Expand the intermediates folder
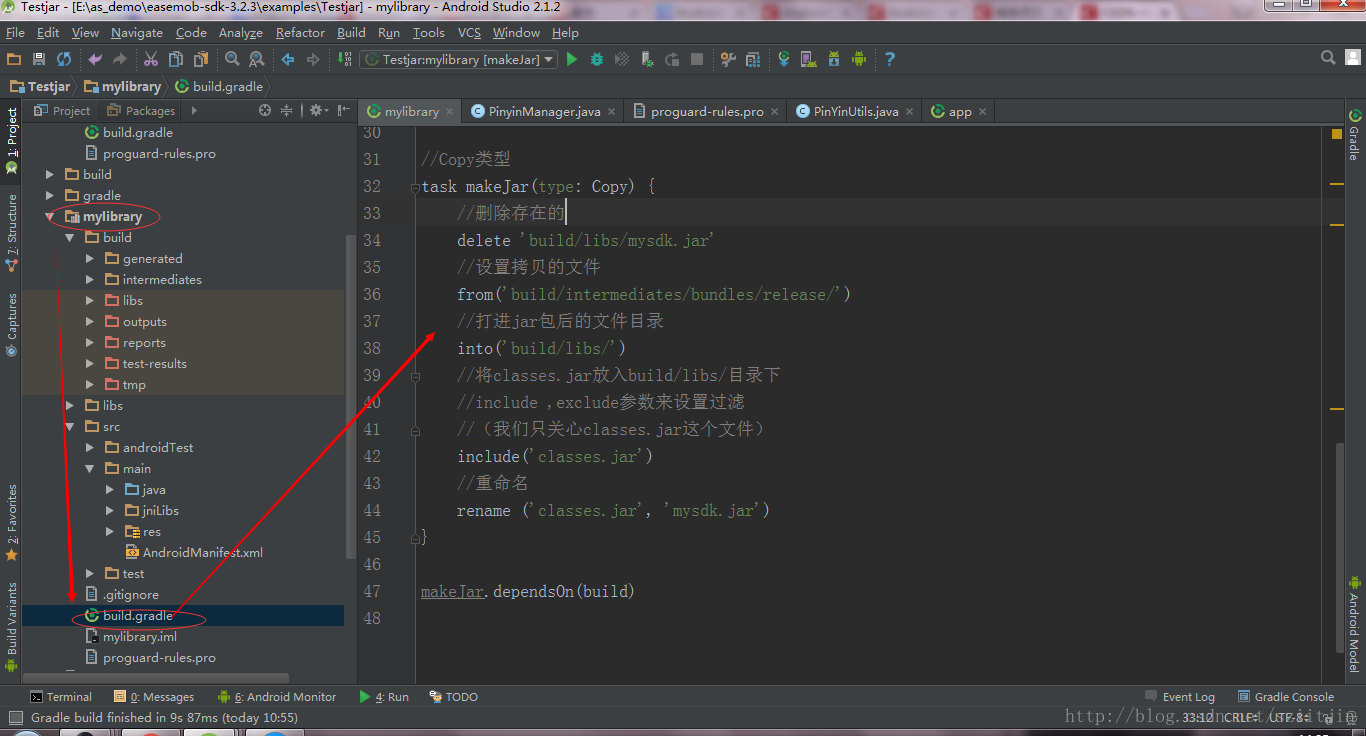 point(90,279)
